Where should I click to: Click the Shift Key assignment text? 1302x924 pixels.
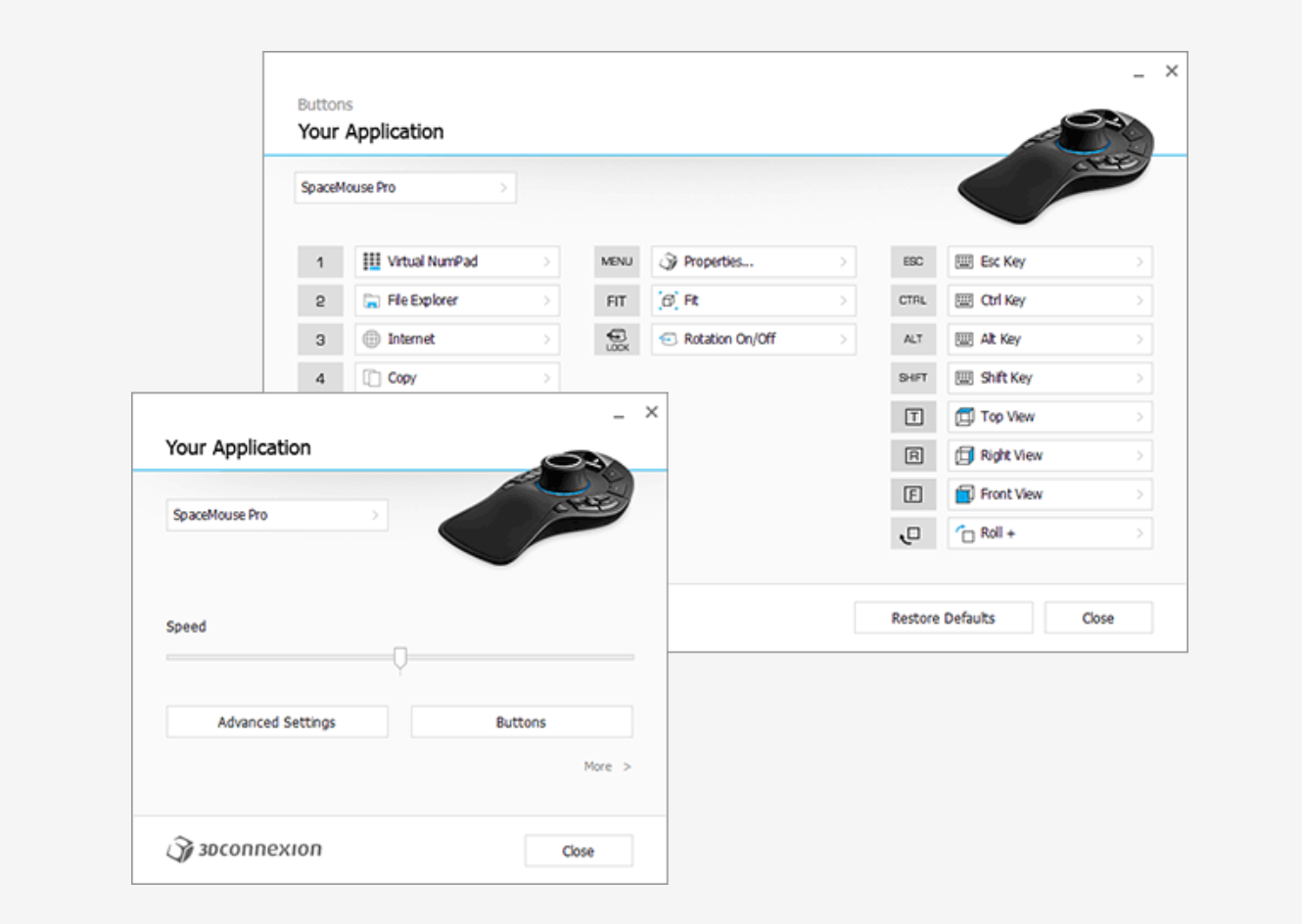pyautogui.click(x=1006, y=378)
